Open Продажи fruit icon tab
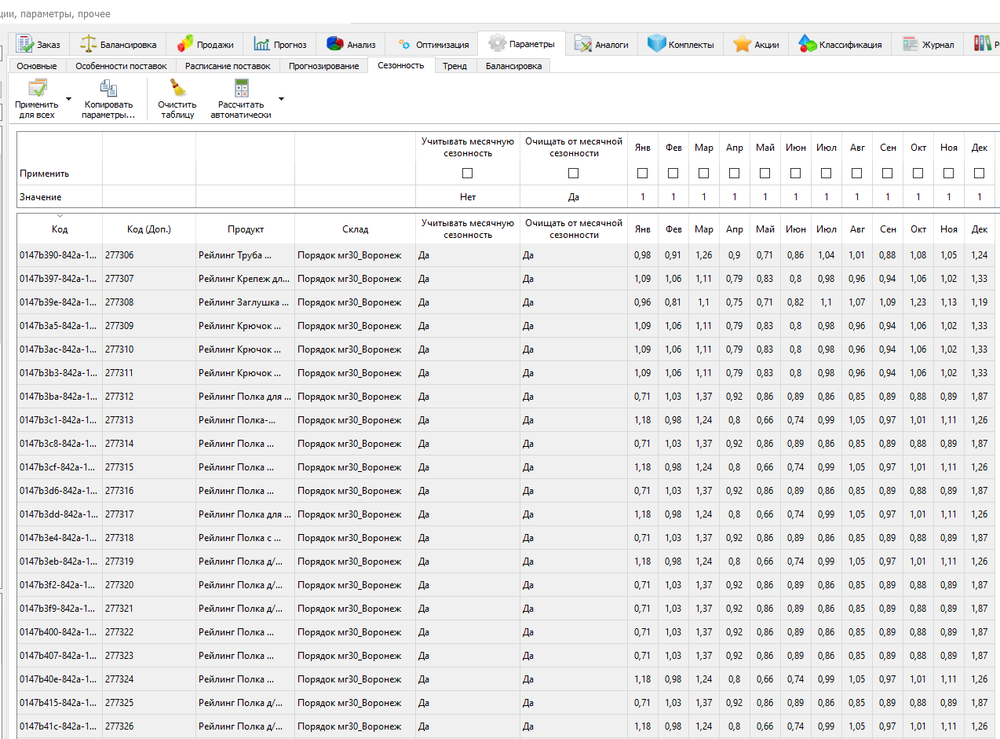This screenshot has width=1000, height=739. tap(185, 44)
